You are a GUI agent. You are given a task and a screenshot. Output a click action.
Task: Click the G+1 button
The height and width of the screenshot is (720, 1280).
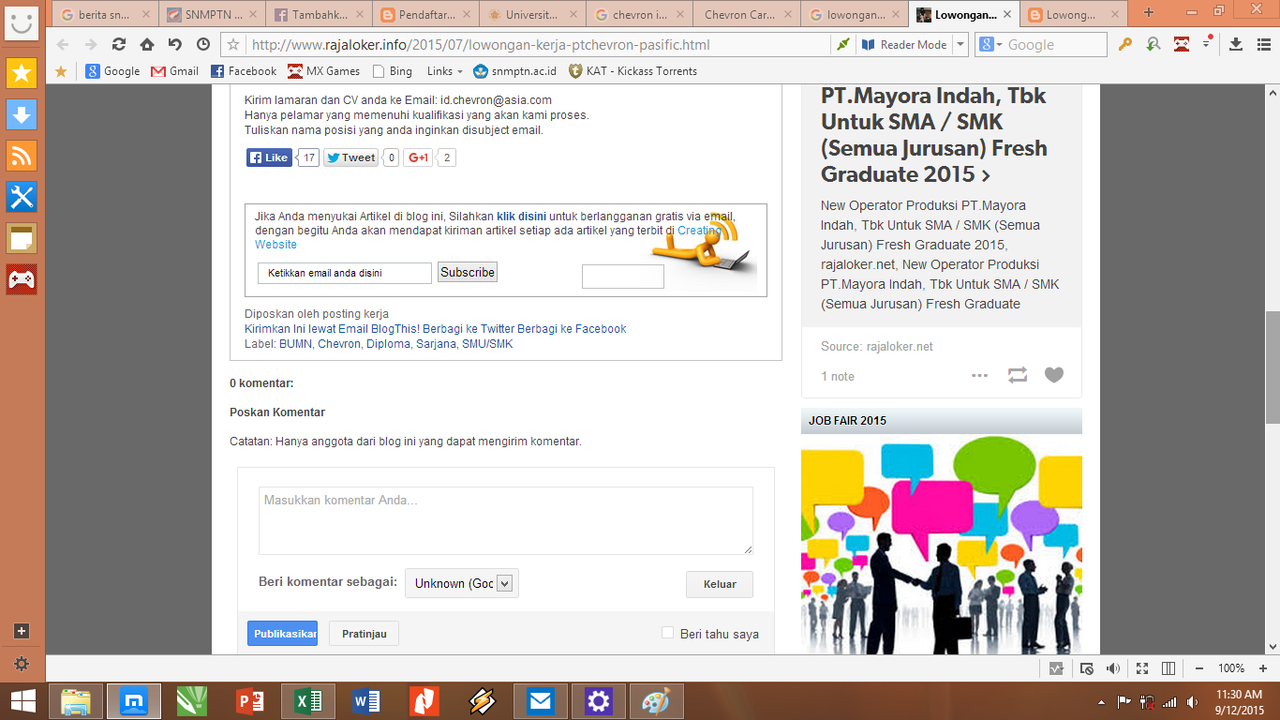click(418, 157)
